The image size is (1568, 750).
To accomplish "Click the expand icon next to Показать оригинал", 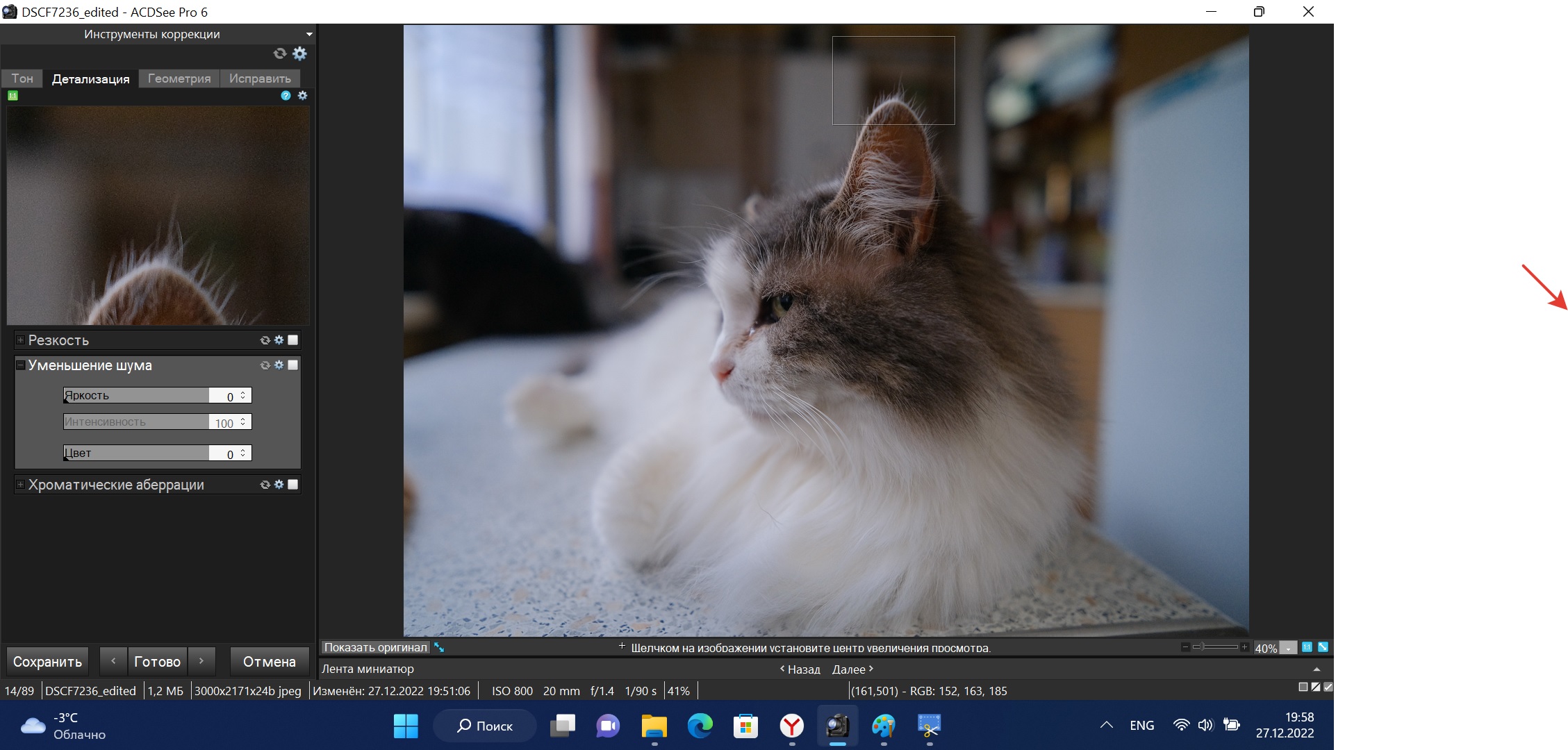I will pos(439,647).
